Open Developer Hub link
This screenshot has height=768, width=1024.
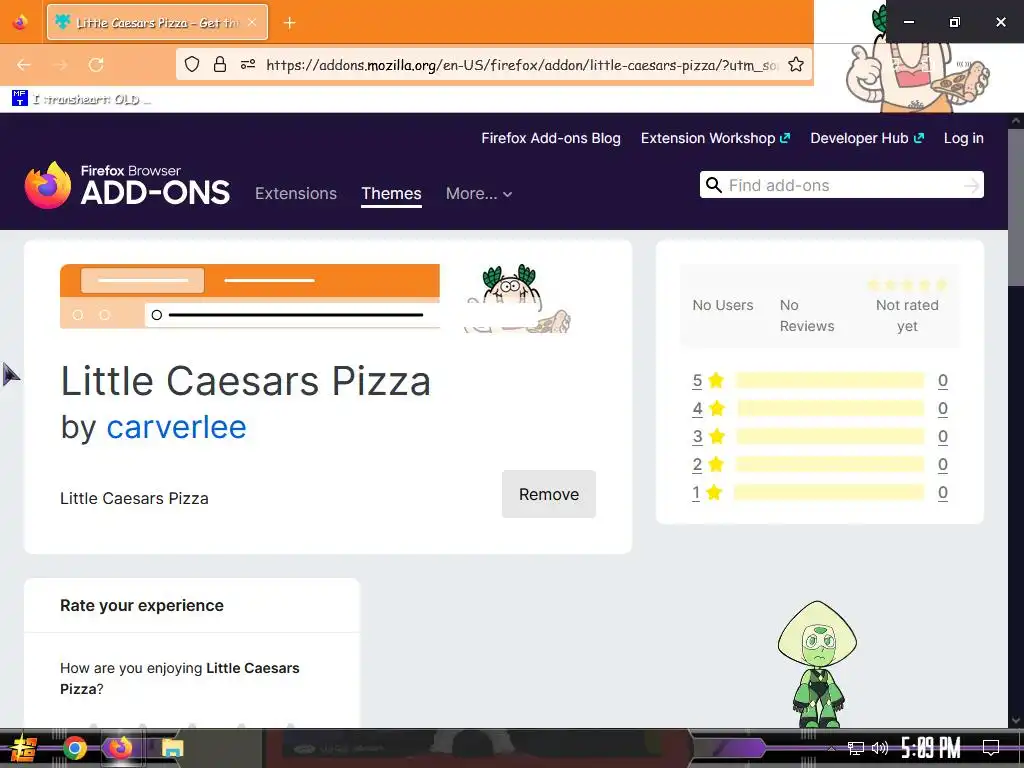(867, 138)
